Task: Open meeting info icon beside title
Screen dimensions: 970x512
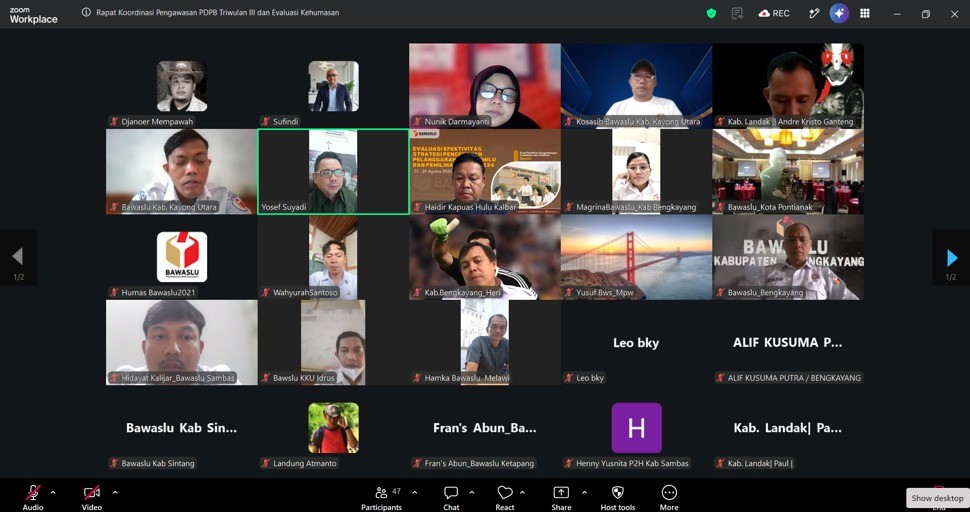Action: (x=86, y=12)
